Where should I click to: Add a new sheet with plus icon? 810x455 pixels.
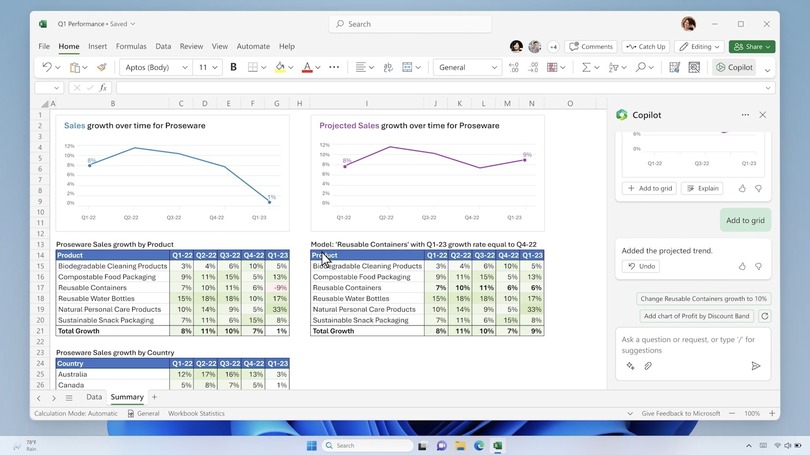(154, 397)
